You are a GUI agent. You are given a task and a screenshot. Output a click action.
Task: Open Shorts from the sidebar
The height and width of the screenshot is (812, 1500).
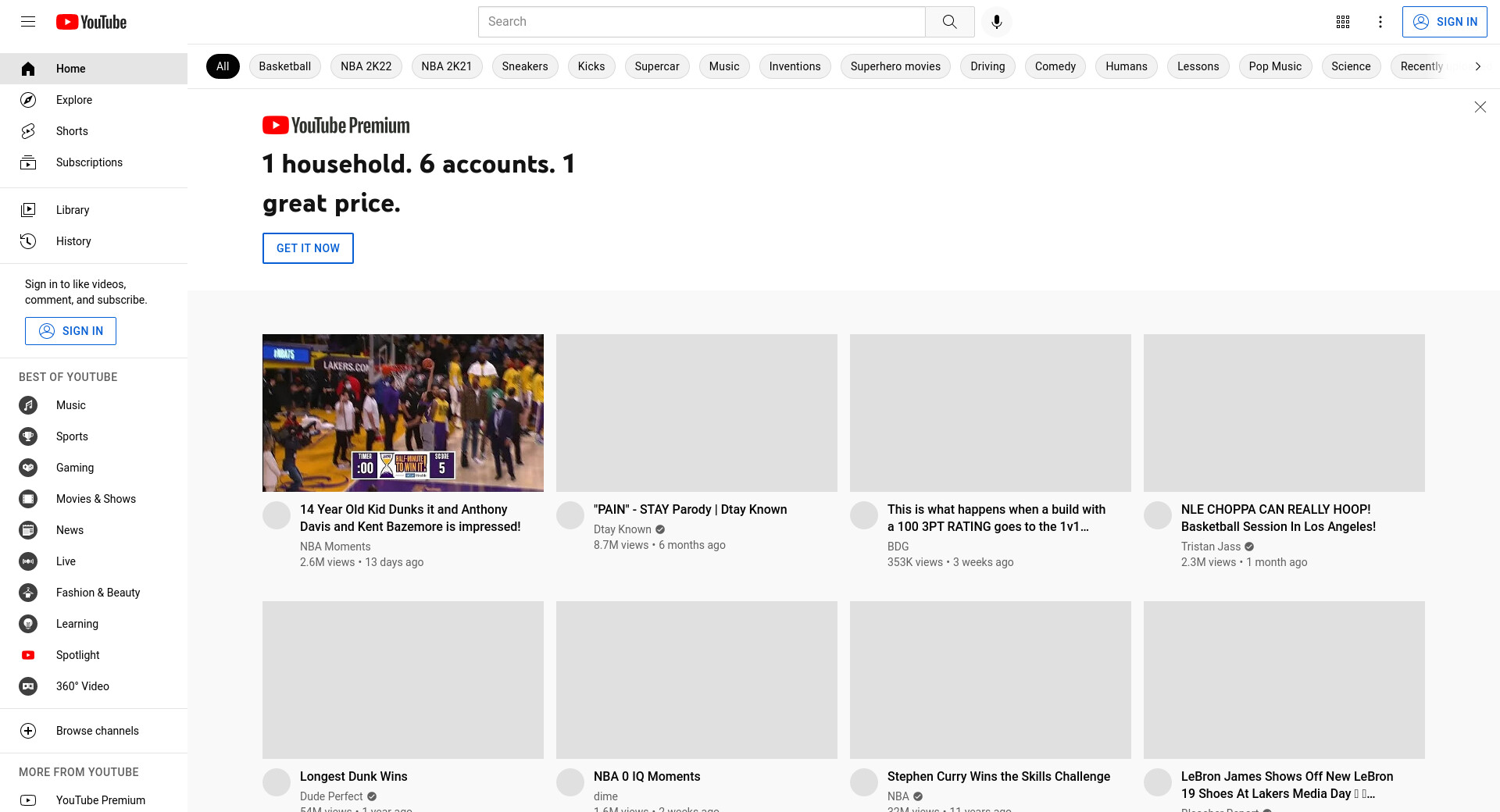[x=94, y=131]
